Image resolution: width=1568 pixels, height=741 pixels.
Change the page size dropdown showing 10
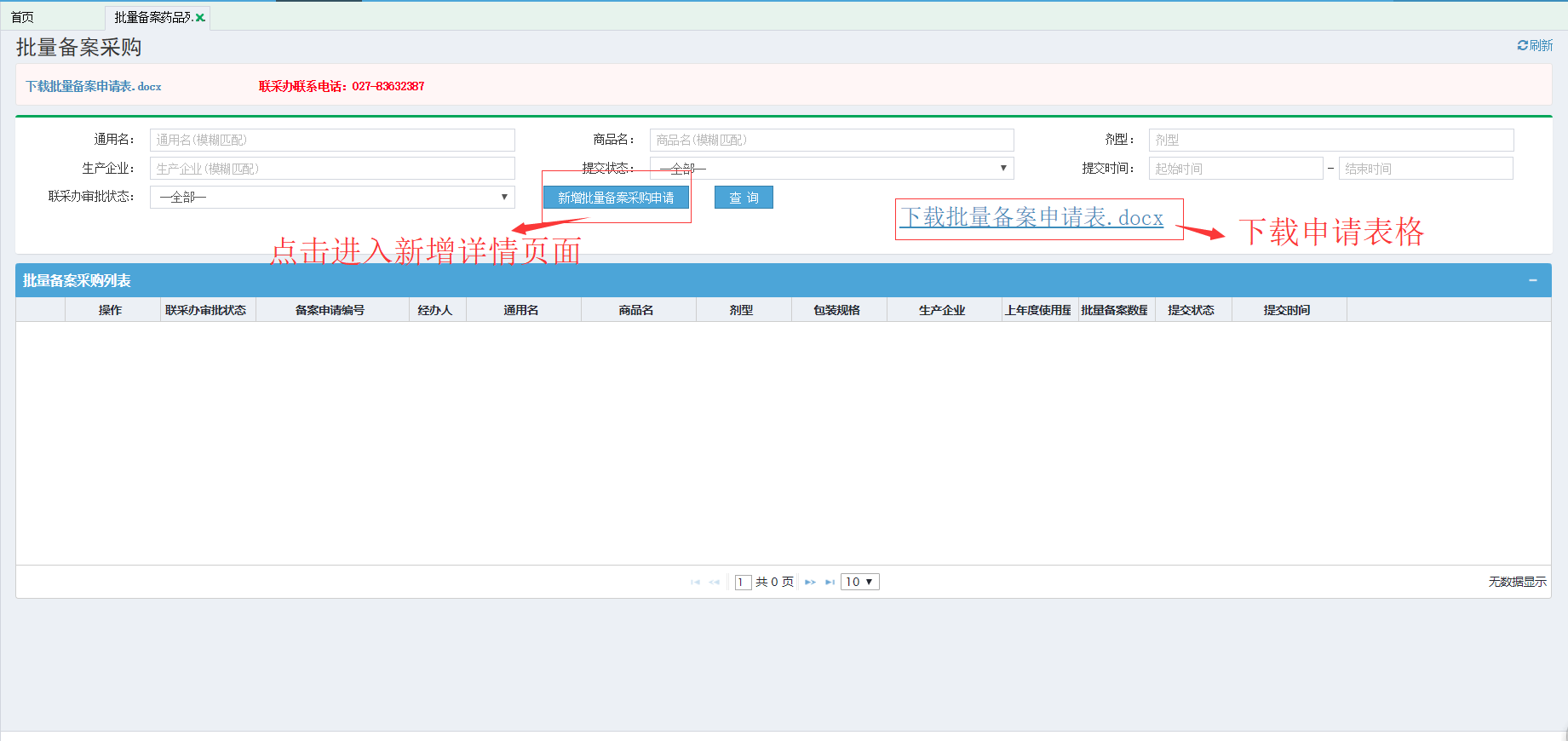tap(859, 582)
